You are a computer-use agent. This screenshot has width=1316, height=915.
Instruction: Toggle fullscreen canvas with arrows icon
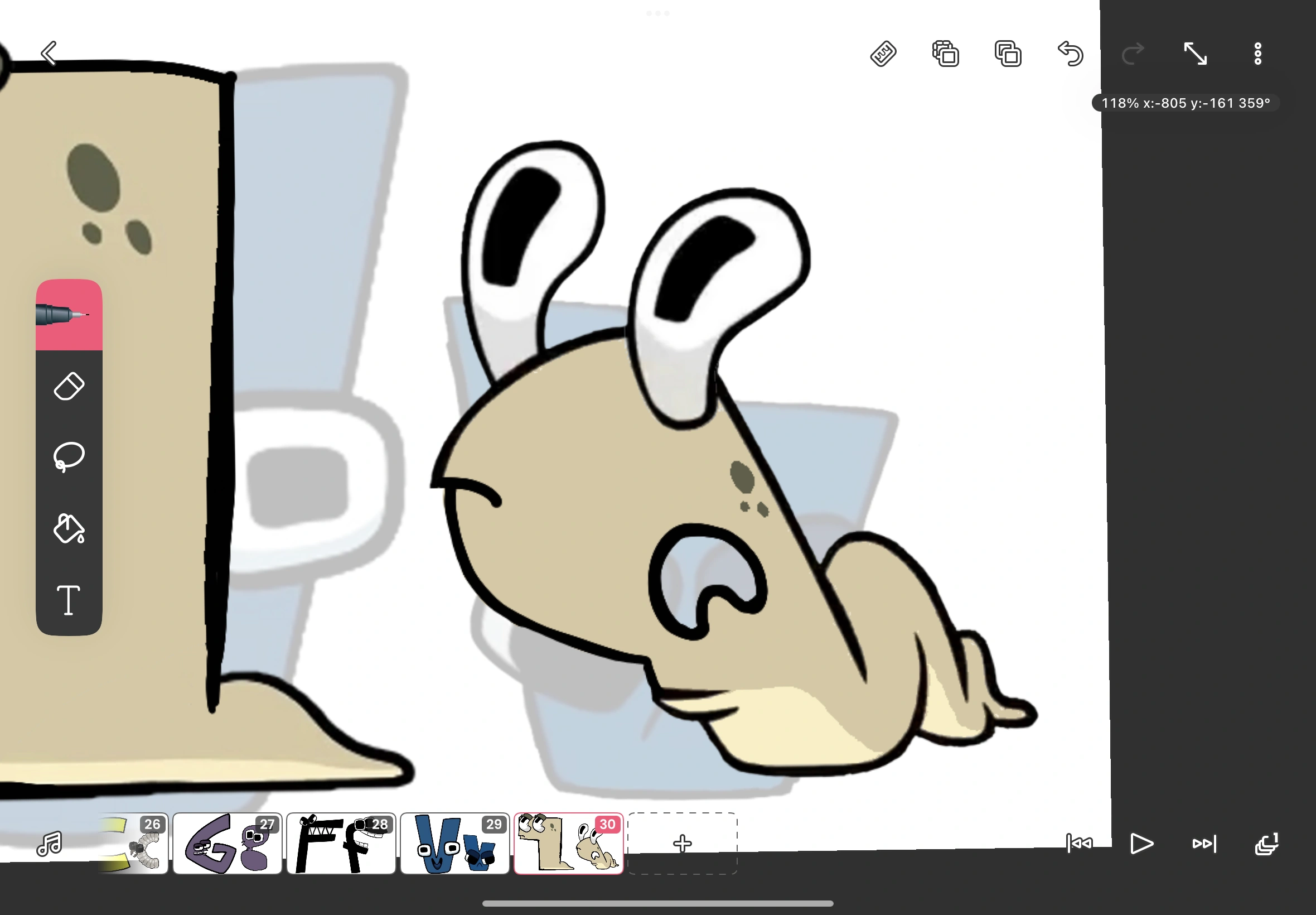pyautogui.click(x=1195, y=54)
